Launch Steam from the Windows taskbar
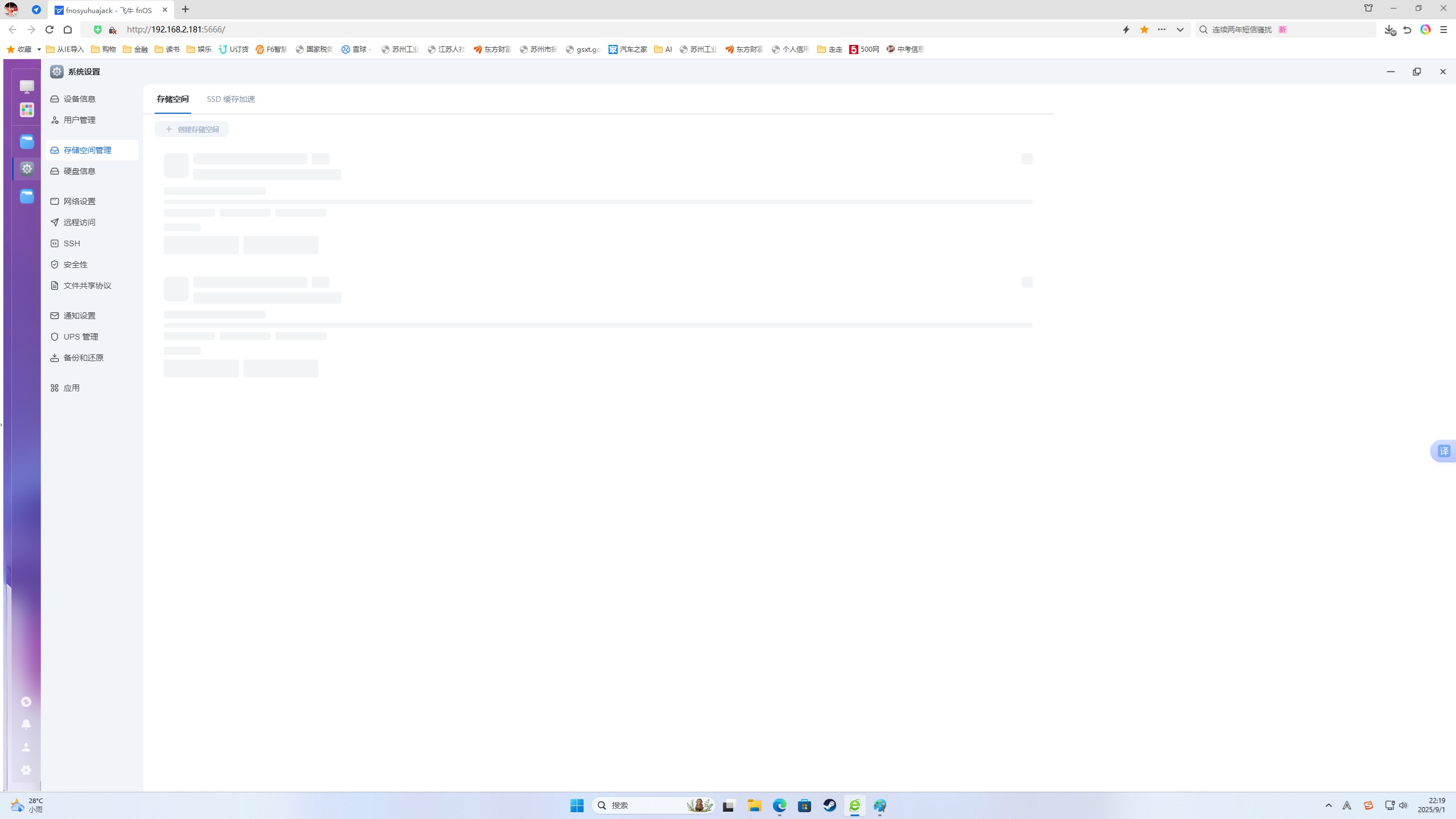 (829, 805)
